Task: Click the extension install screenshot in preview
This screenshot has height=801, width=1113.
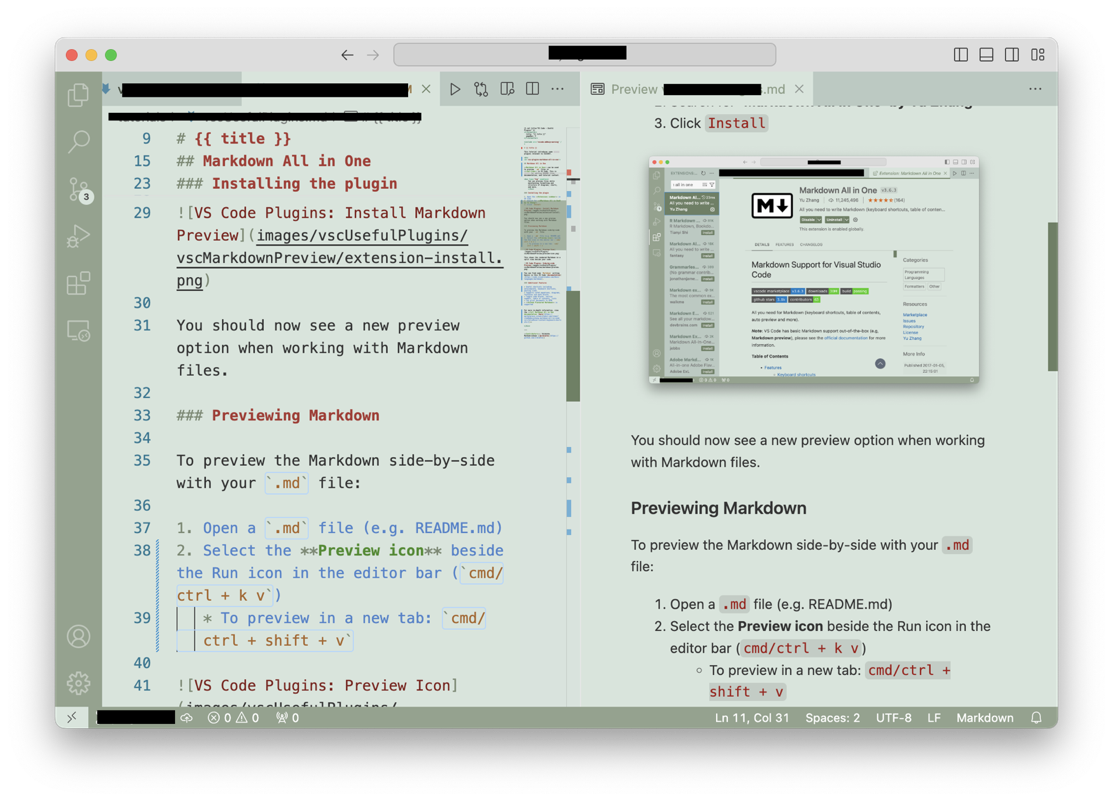Action: [x=813, y=270]
